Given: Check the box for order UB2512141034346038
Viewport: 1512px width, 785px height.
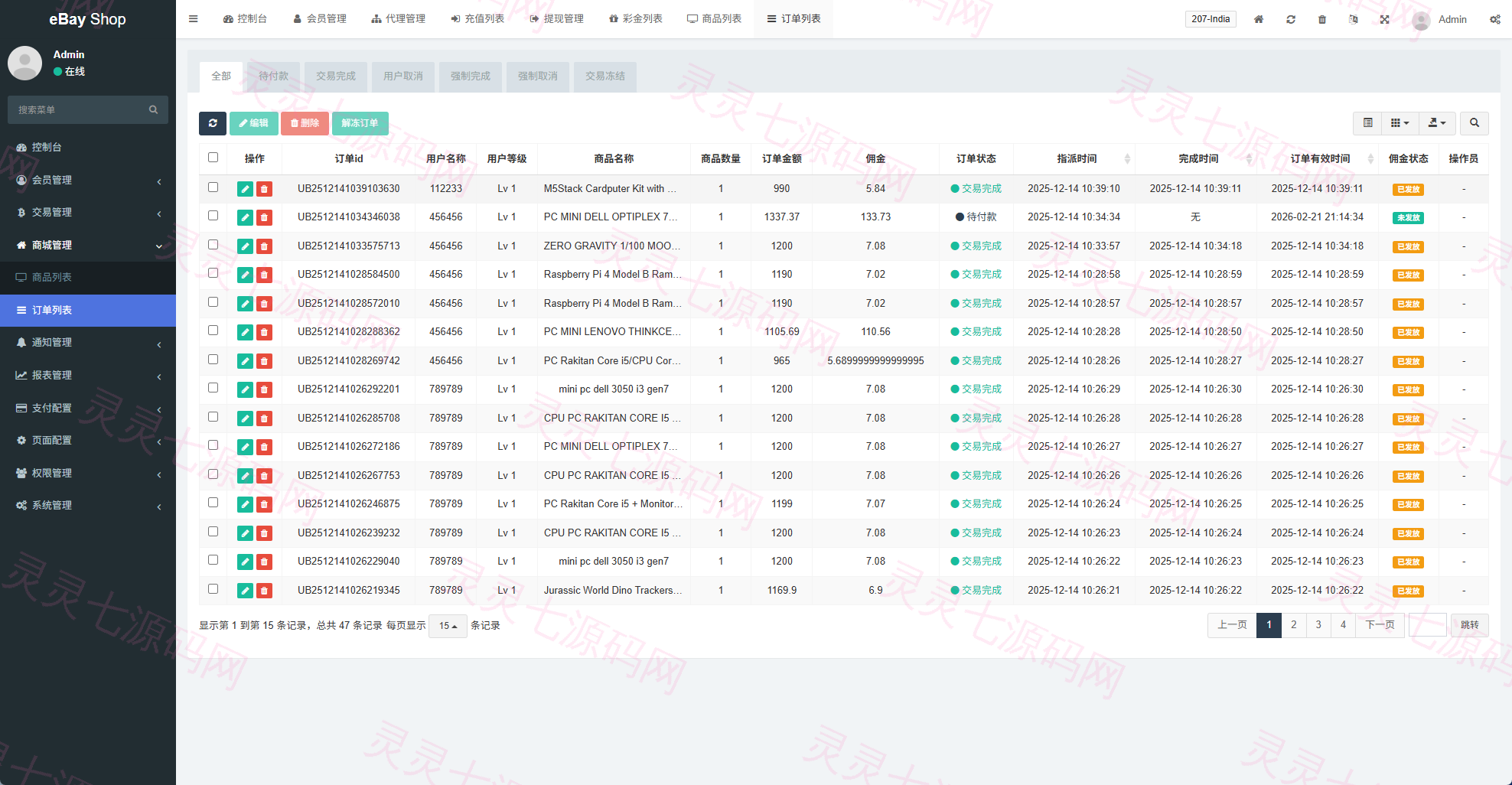Looking at the screenshot, I should 213,216.
